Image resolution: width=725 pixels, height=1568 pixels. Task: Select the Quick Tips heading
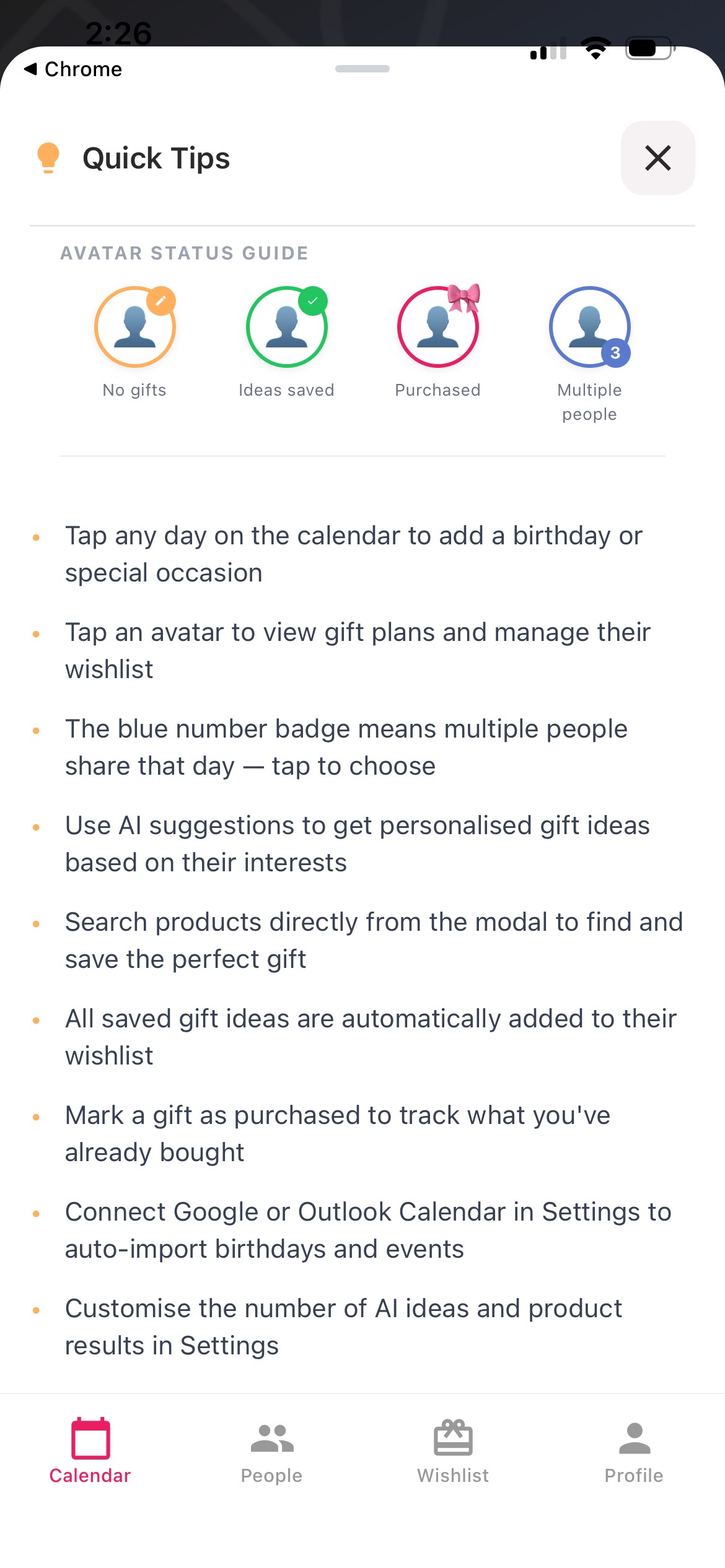click(x=155, y=158)
